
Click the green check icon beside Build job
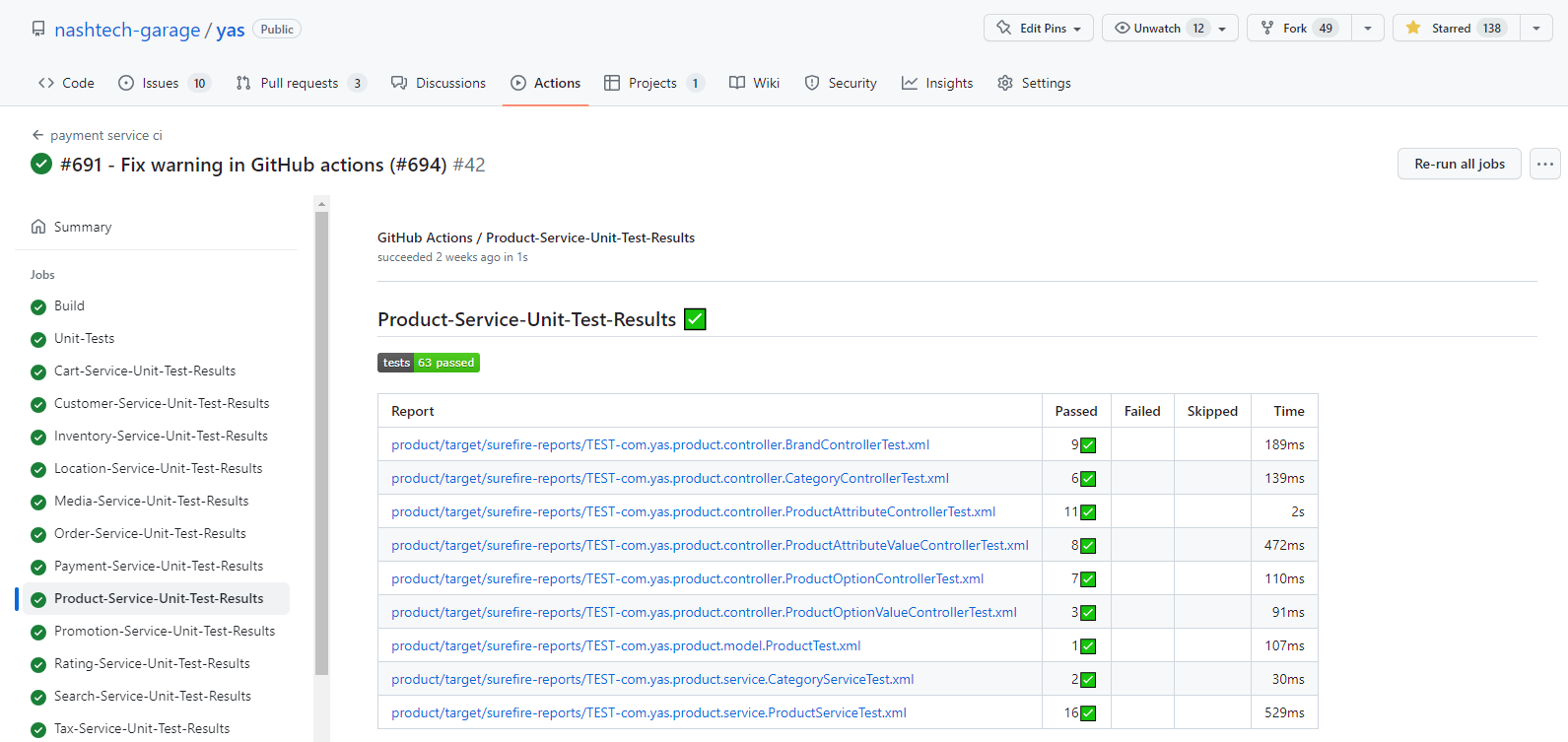click(x=38, y=306)
